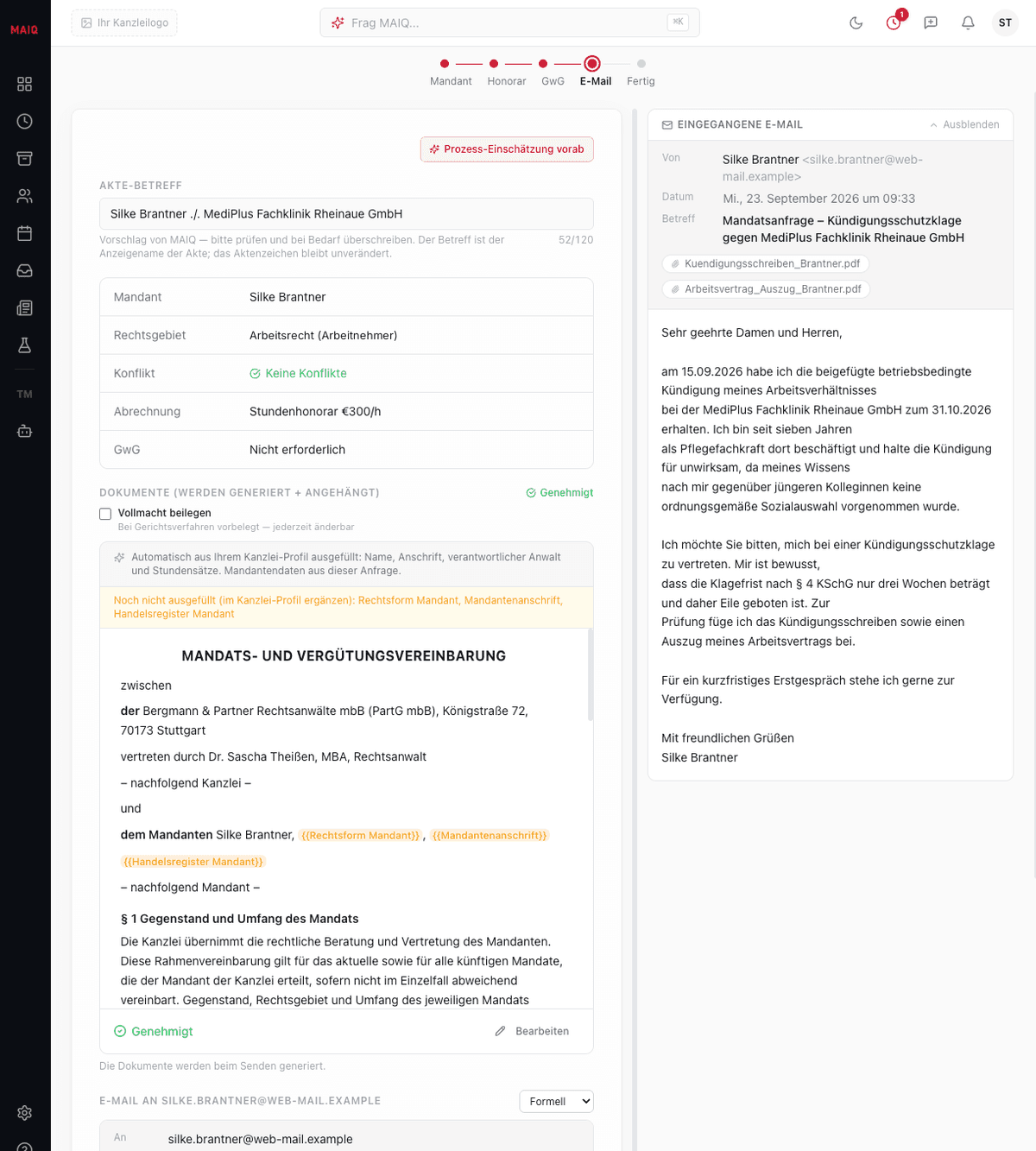The width and height of the screenshot is (1036, 1151).
Task: Open the TM sidebar entry
Action: point(24,395)
